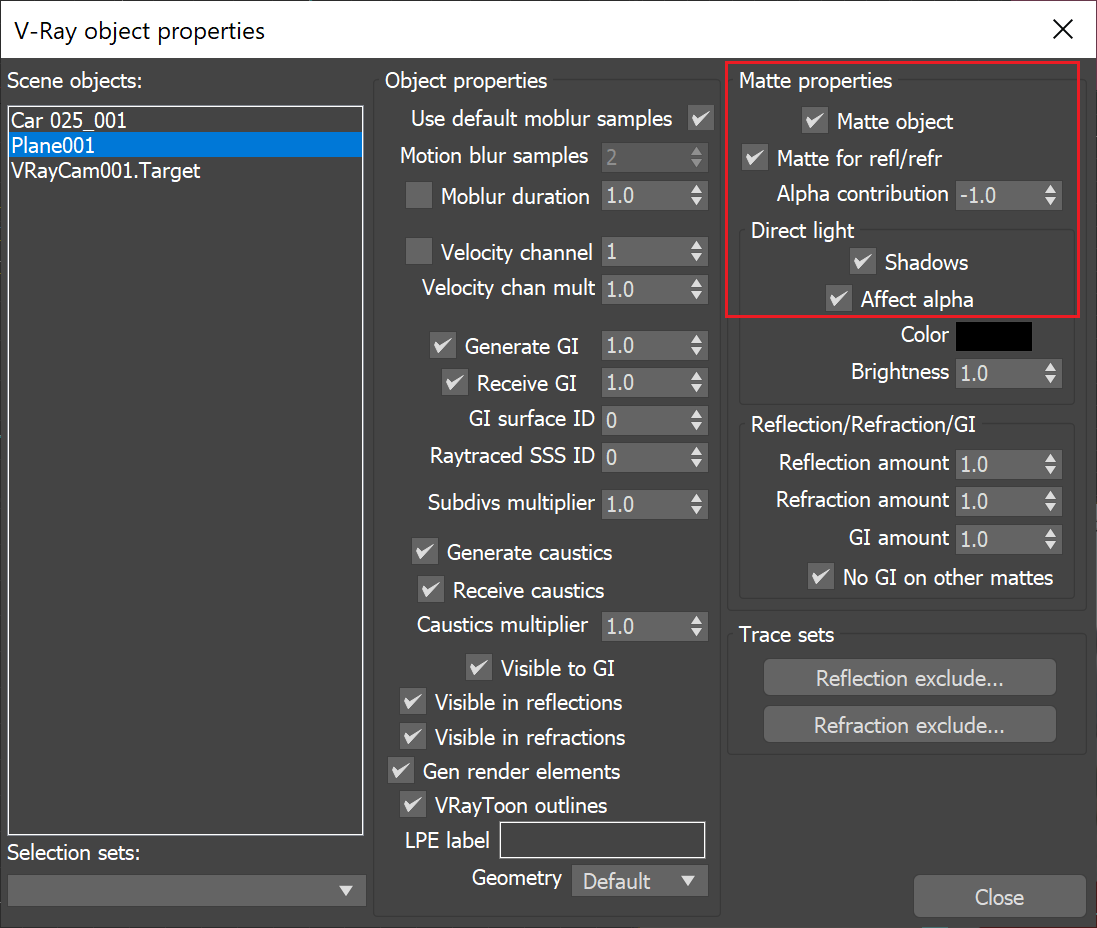
Task: Uncheck Generate GI
Action: tap(443, 345)
